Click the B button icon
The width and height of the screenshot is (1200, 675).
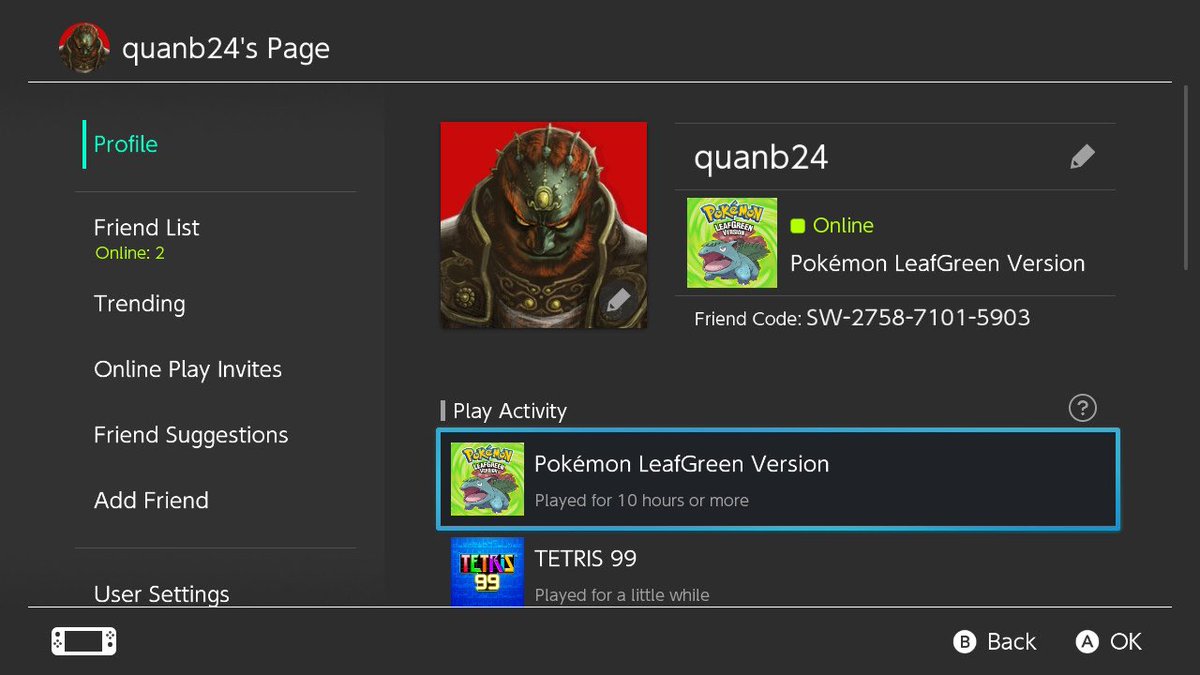coord(964,642)
